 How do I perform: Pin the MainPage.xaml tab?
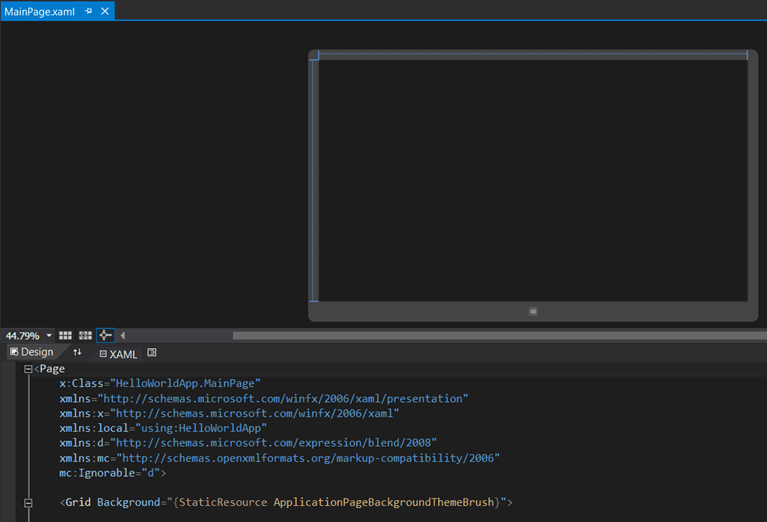point(89,11)
